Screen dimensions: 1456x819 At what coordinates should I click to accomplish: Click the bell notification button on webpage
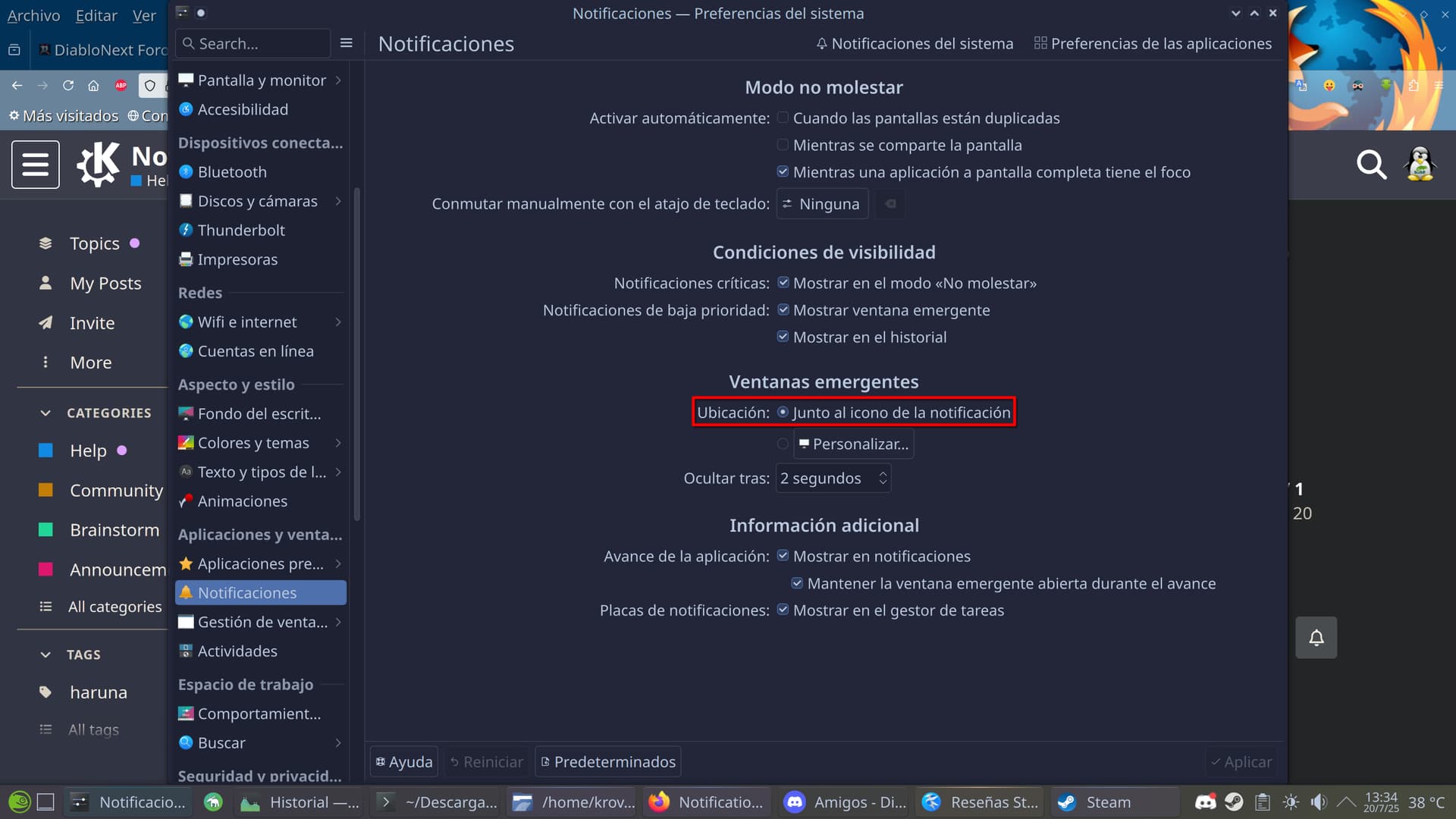[1316, 638]
